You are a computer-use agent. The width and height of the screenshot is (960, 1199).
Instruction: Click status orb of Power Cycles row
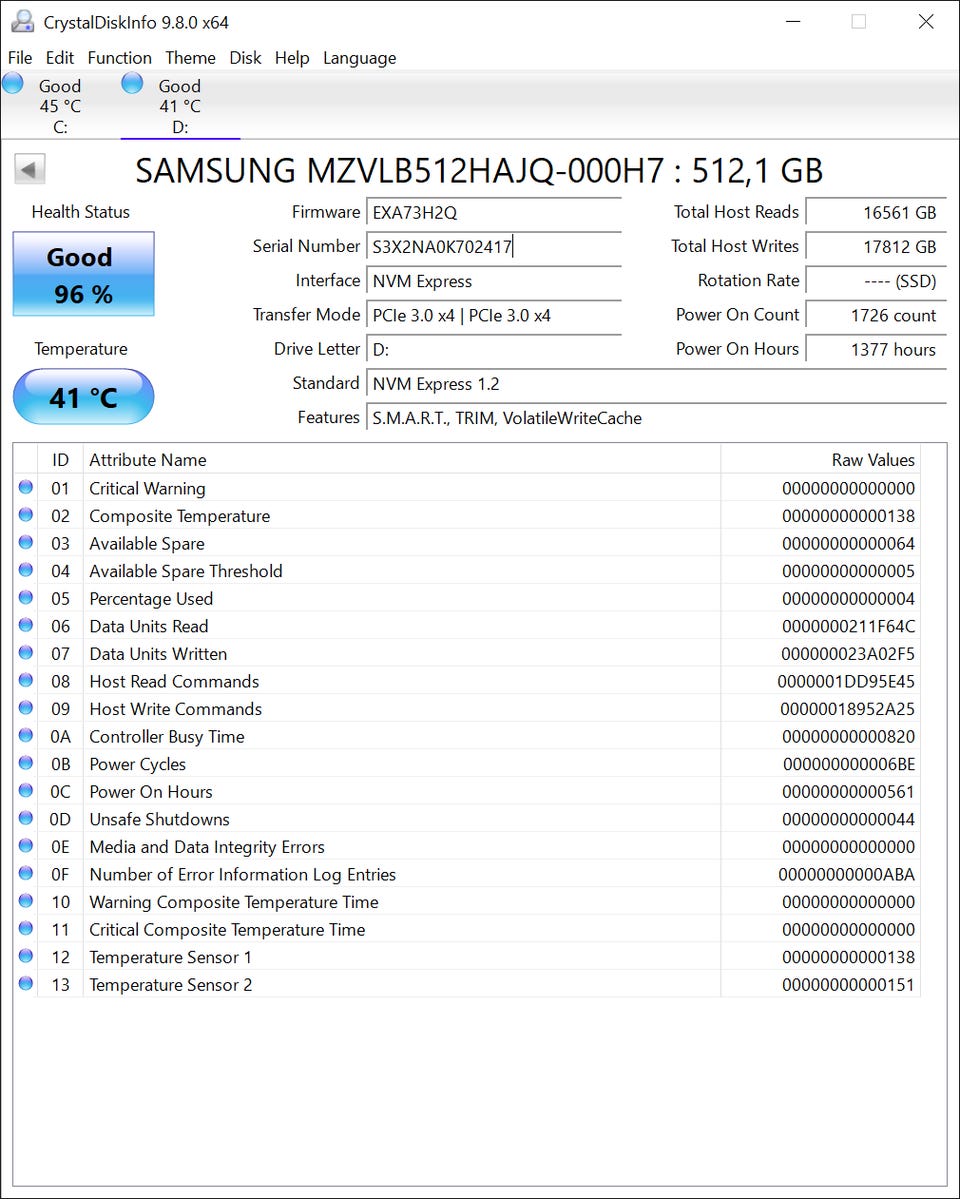(x=26, y=762)
